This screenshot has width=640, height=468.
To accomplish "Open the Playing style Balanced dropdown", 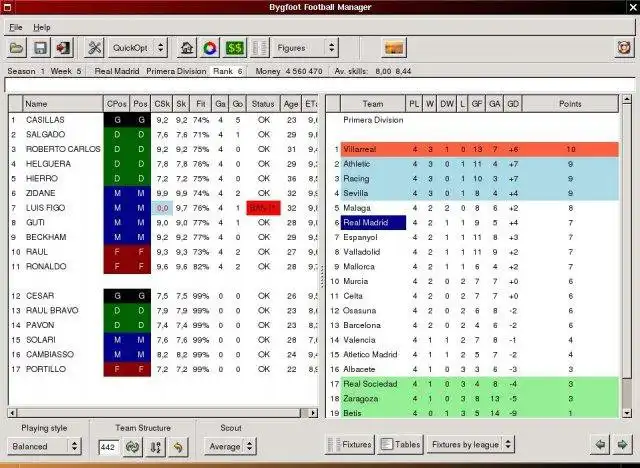I will [44, 446].
